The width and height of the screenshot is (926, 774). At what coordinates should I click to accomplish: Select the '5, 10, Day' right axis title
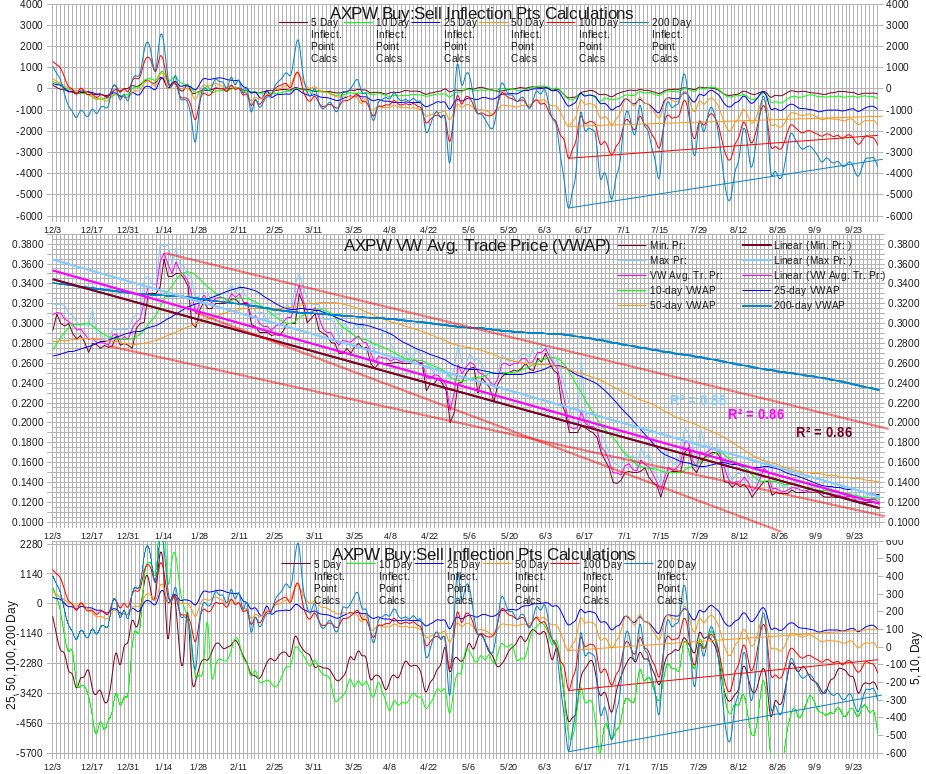(914, 655)
